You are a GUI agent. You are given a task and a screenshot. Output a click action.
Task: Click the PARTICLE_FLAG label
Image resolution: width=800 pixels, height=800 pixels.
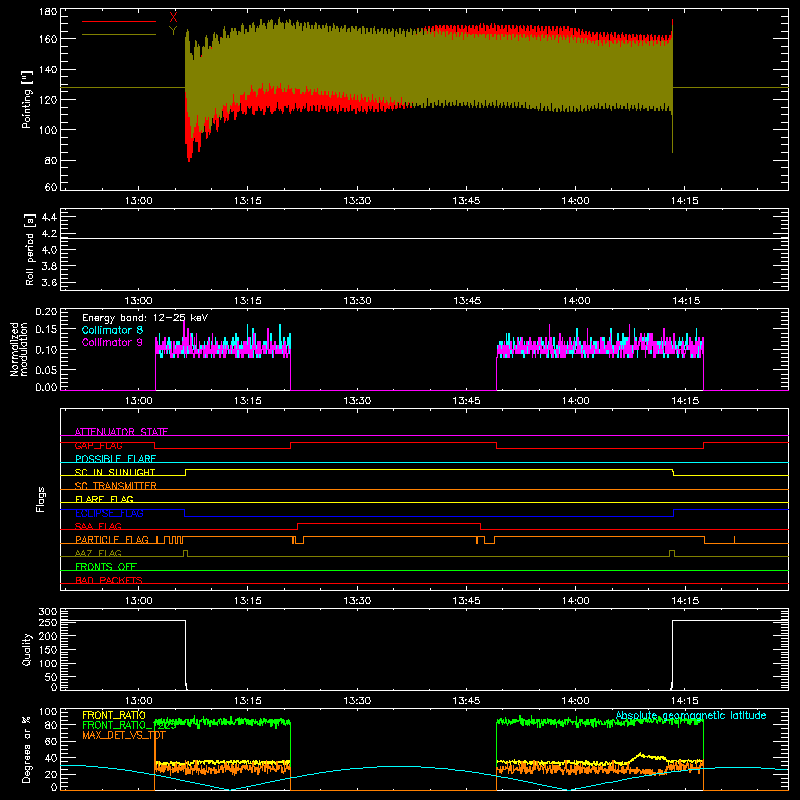112,539
